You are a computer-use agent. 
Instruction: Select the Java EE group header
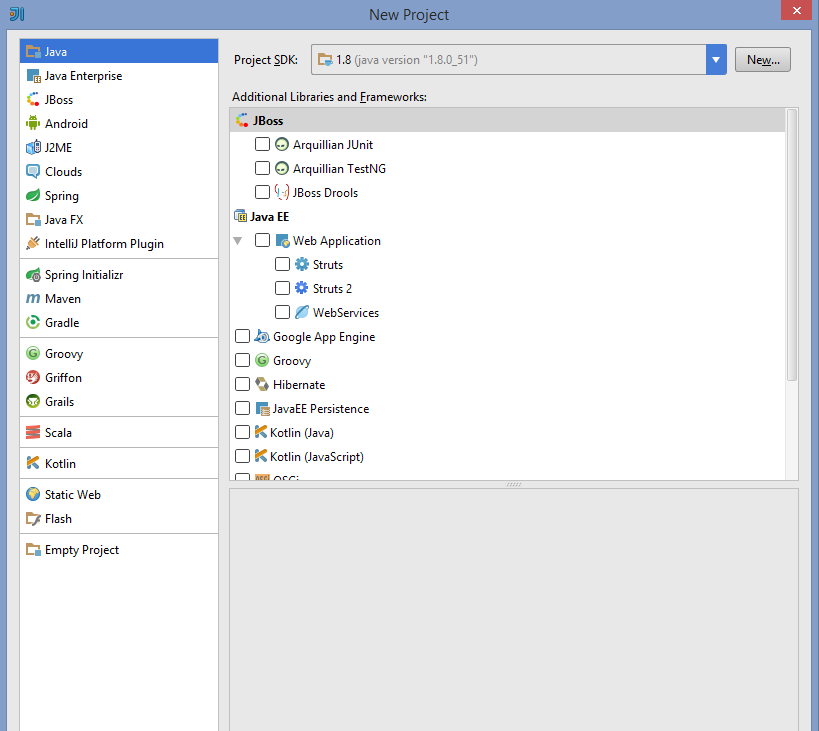[x=507, y=217]
